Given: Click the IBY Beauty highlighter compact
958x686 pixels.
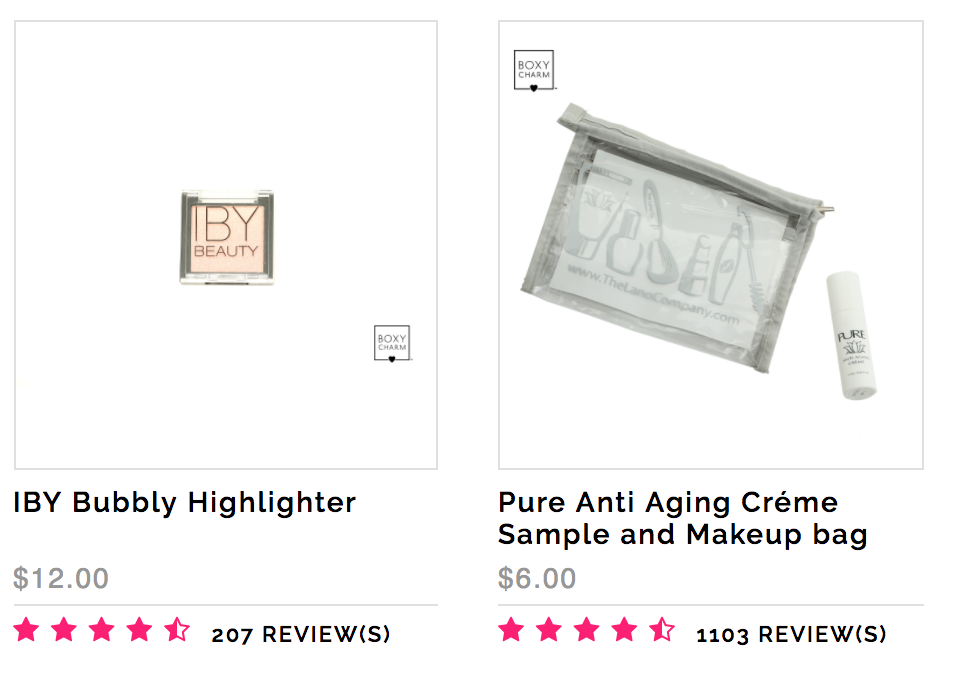Looking at the screenshot, I should coord(227,237).
